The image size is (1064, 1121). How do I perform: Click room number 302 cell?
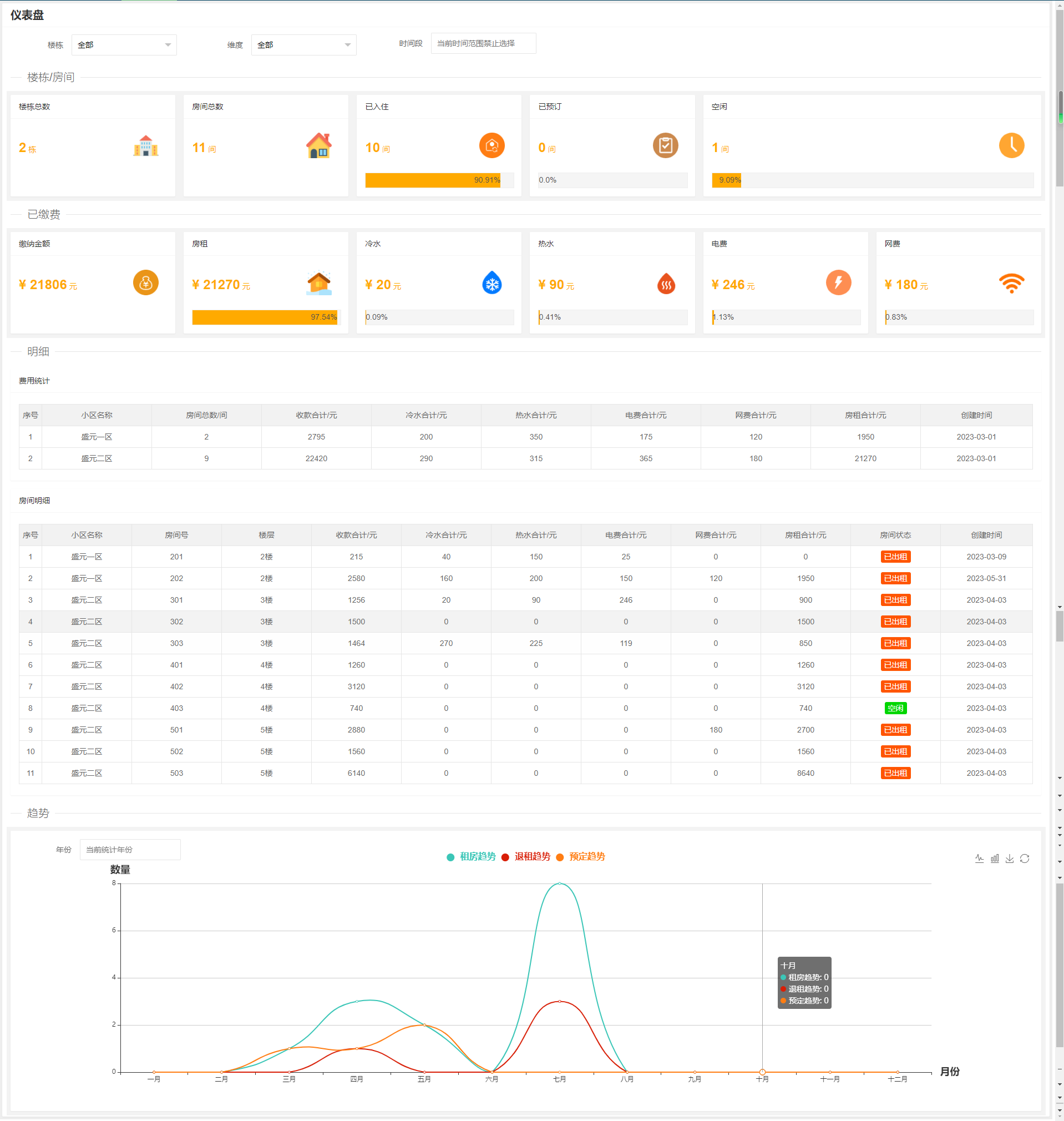click(x=176, y=622)
